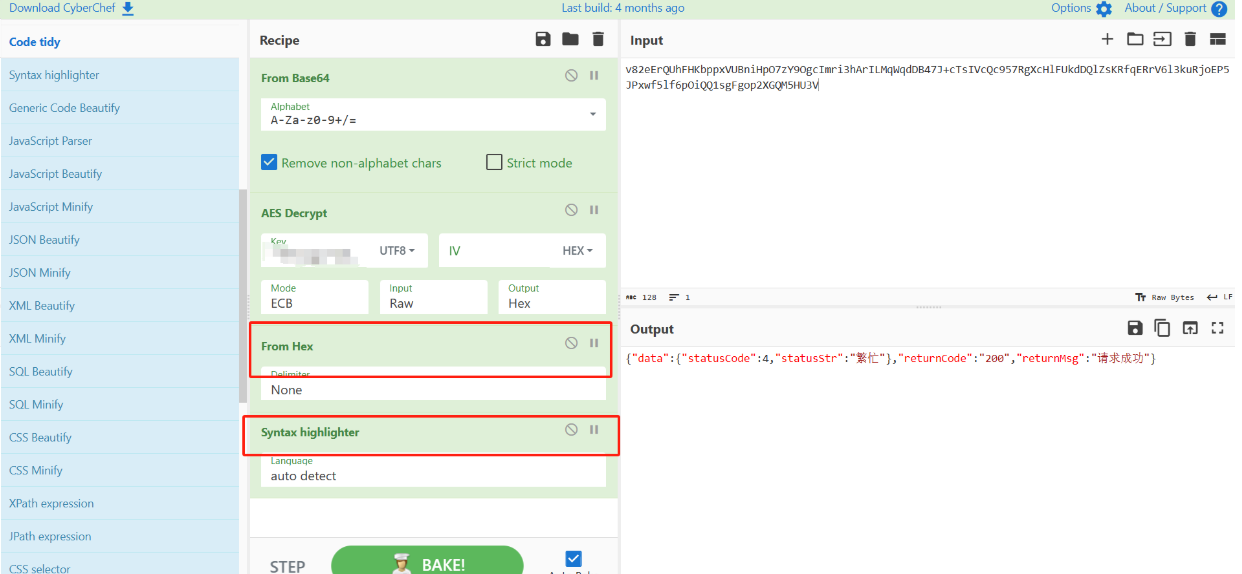This screenshot has width=1242, height=574.
Task: Open the Download CyberChef link
Action: point(60,9)
